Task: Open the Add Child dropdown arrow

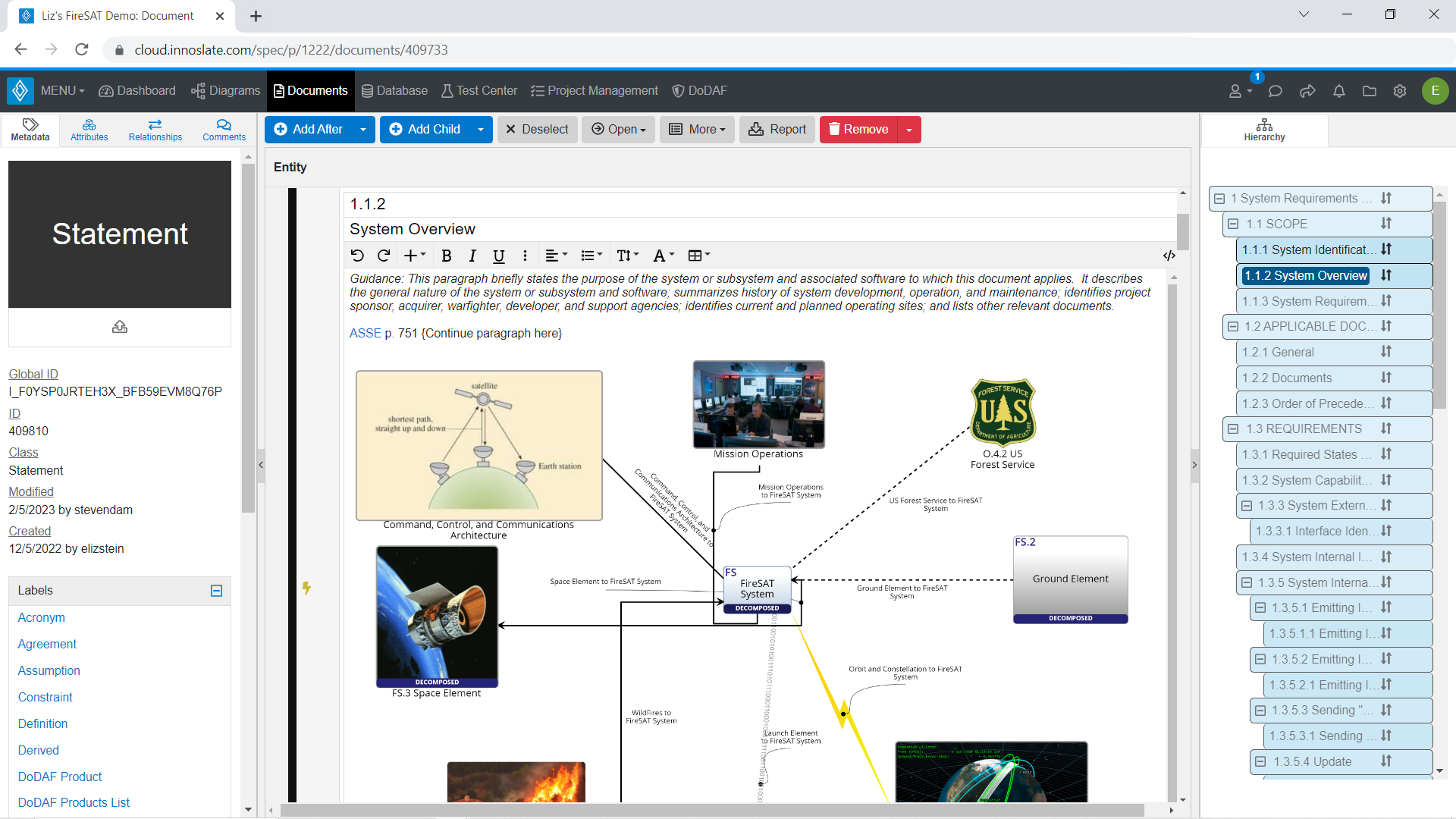Action: click(x=481, y=129)
